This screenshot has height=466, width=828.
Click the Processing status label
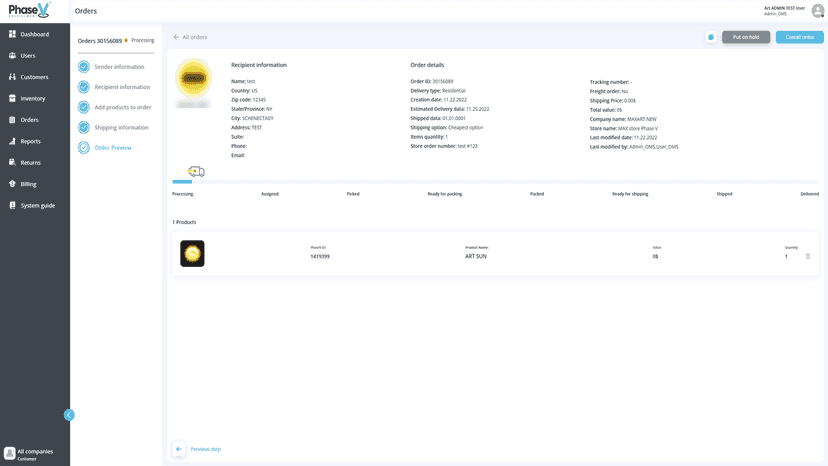[183, 194]
